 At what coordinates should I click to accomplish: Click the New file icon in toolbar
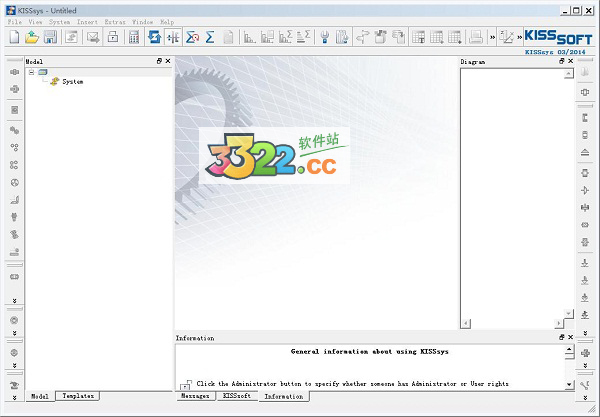(14, 38)
